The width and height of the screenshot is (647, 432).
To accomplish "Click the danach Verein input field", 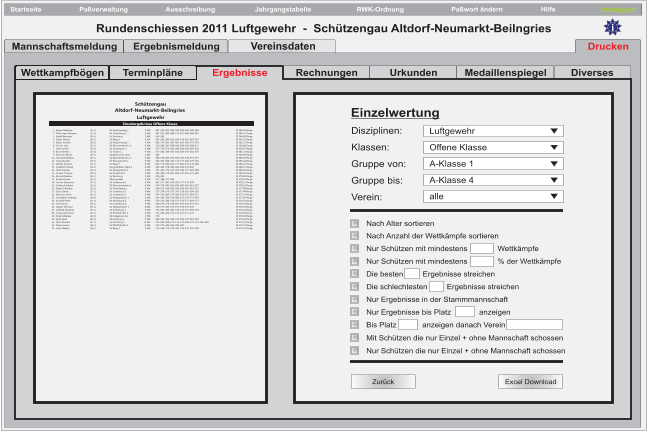I will tap(534, 325).
